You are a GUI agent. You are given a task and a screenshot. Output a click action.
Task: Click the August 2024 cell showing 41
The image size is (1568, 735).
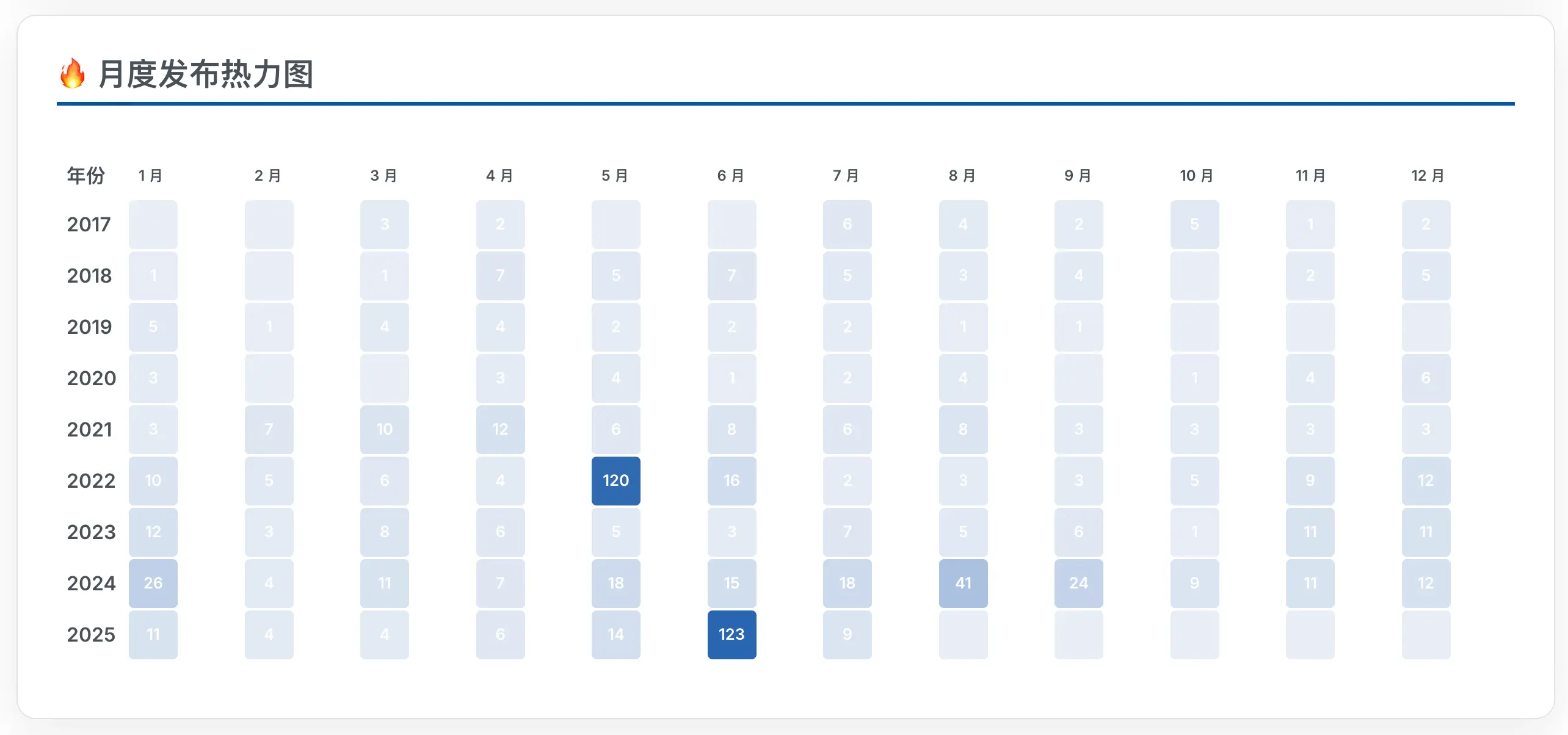coord(963,583)
